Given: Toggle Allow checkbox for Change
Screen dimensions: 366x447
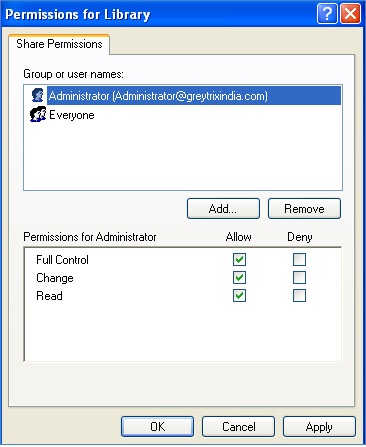Looking at the screenshot, I should (x=239, y=277).
